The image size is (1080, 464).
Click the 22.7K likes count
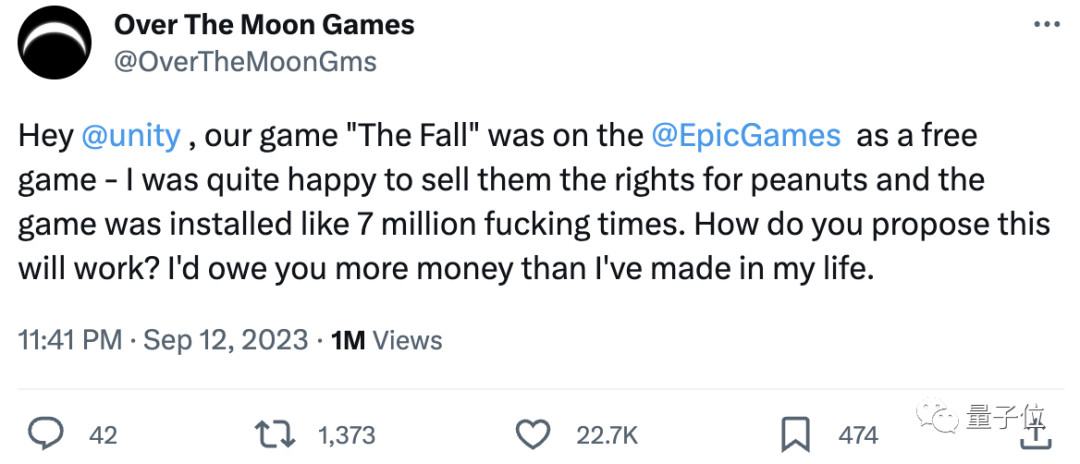point(607,435)
